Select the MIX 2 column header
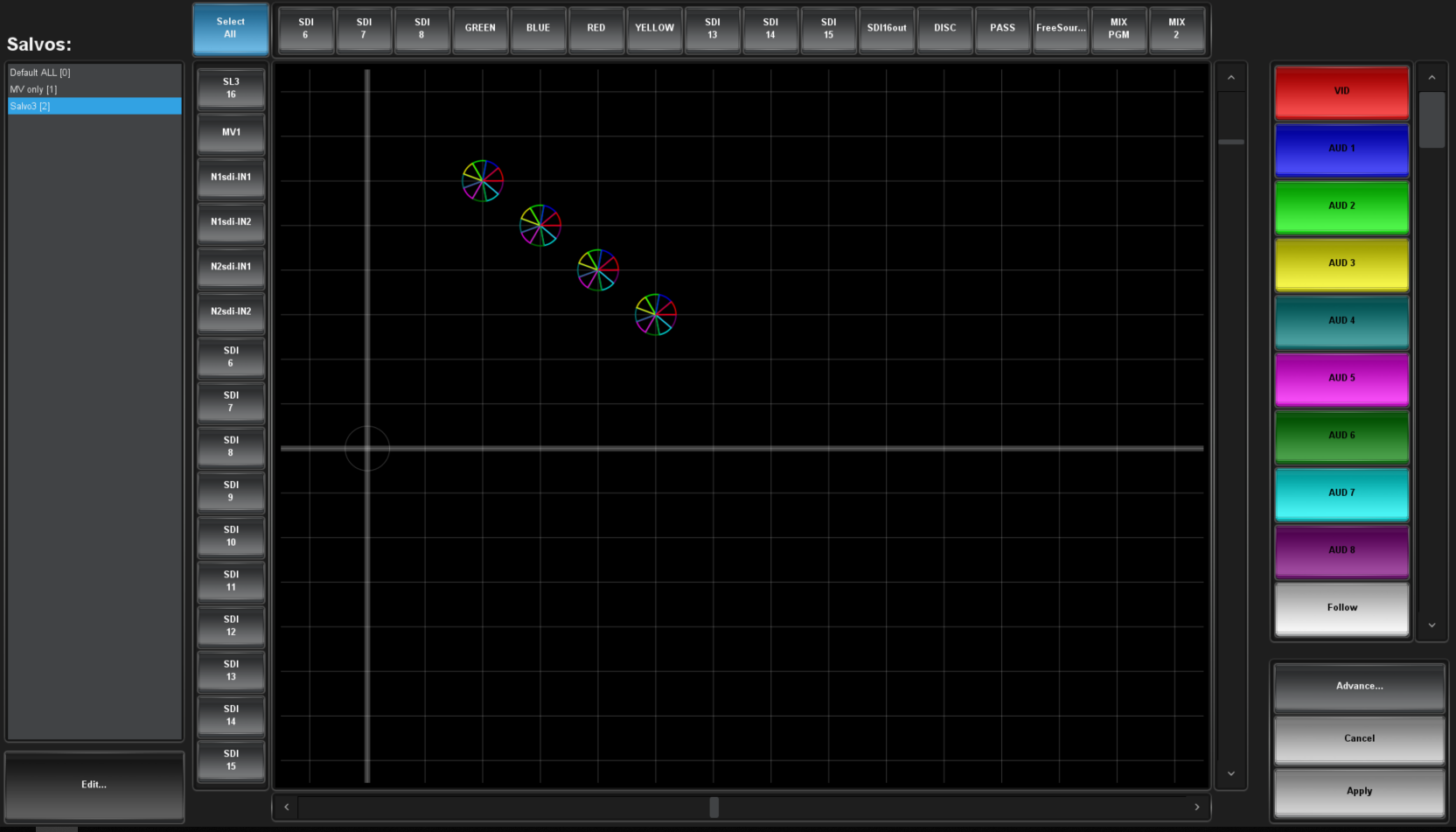Viewport: 1456px width, 832px height. (x=1177, y=29)
